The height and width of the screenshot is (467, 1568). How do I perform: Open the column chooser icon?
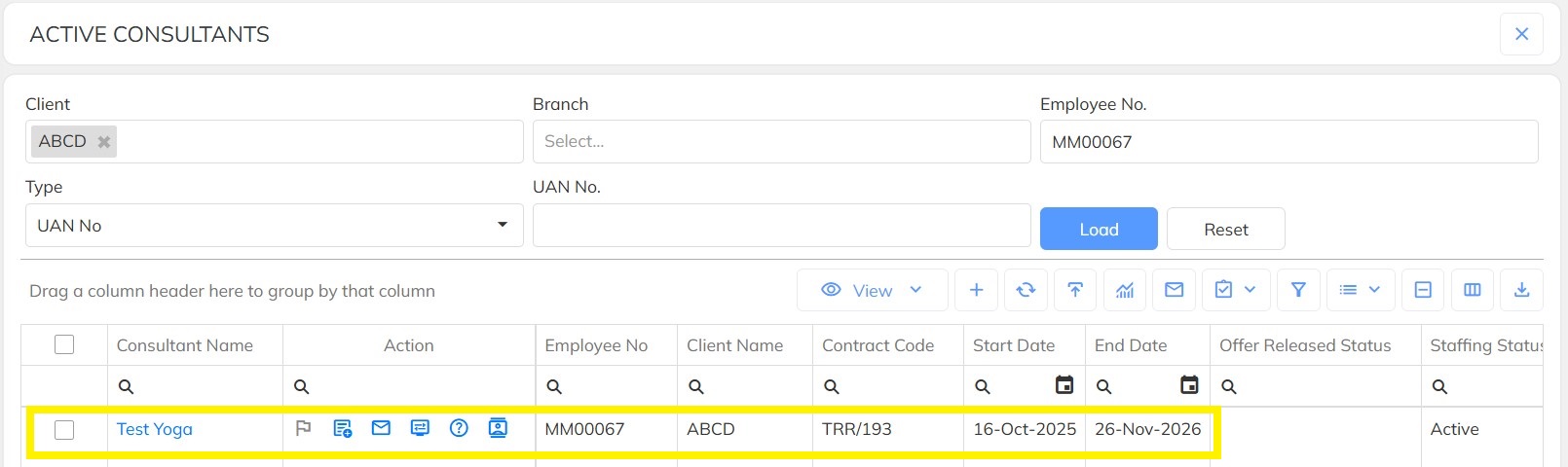pos(1472,290)
